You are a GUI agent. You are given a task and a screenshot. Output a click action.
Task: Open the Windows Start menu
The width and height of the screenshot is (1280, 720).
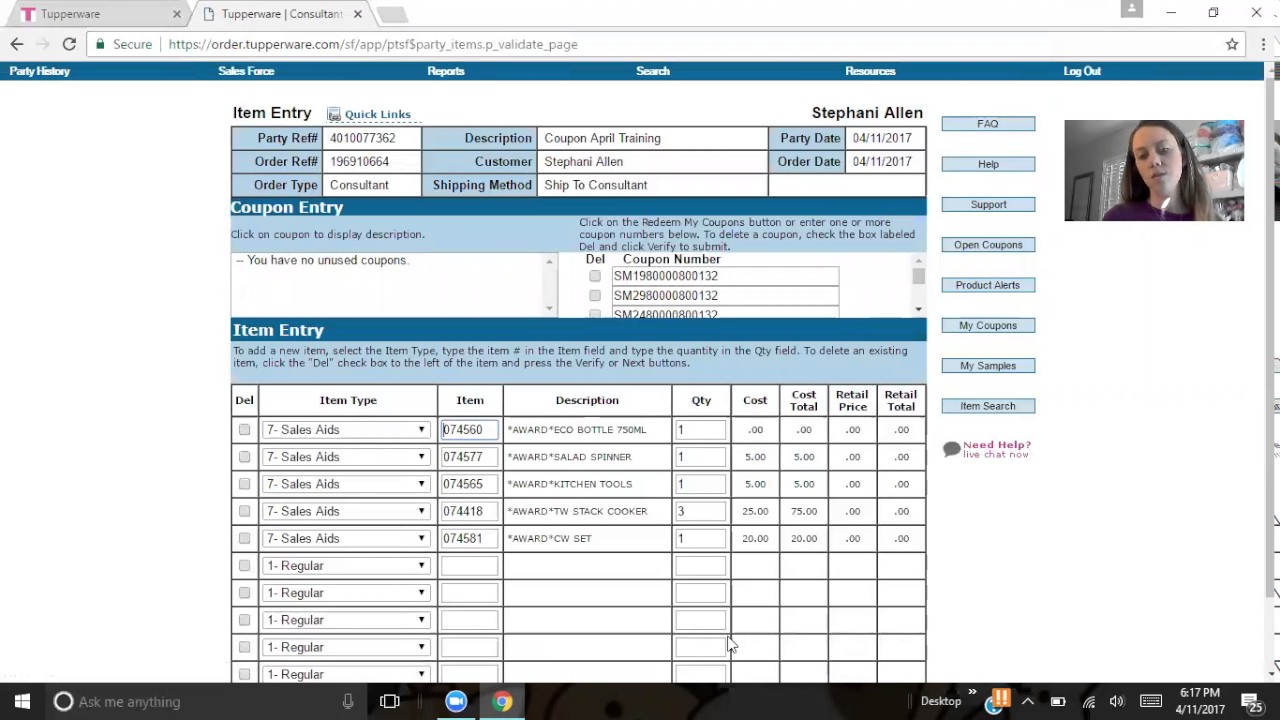[x=22, y=701]
